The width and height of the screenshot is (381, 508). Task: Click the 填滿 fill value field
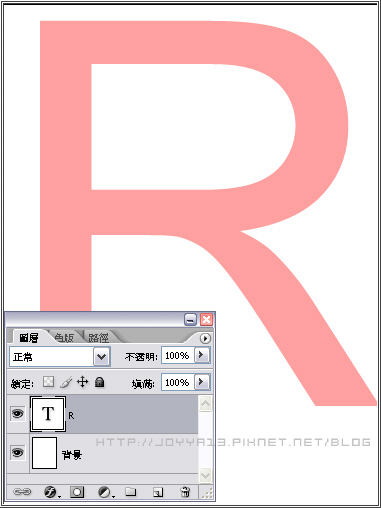click(178, 382)
